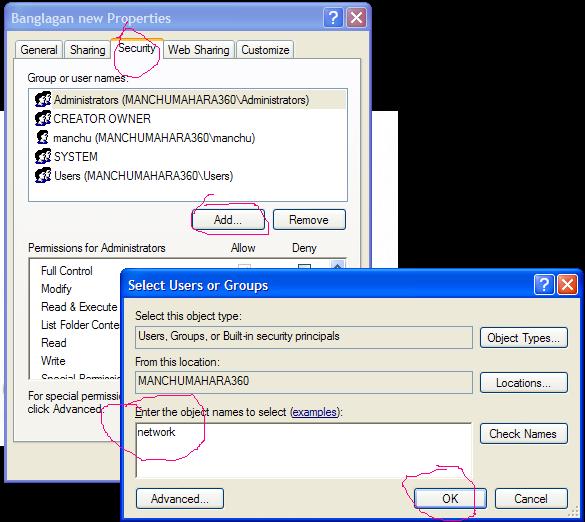Click the help icon in Properties title bar
Image resolution: width=585 pixels, height=522 pixels.
click(x=333, y=18)
